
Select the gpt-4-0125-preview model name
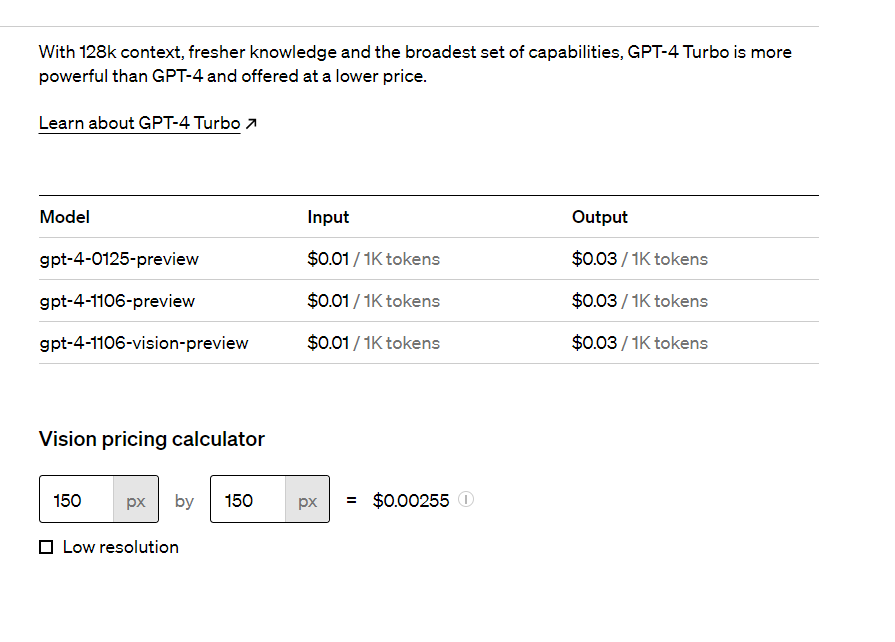coord(119,259)
